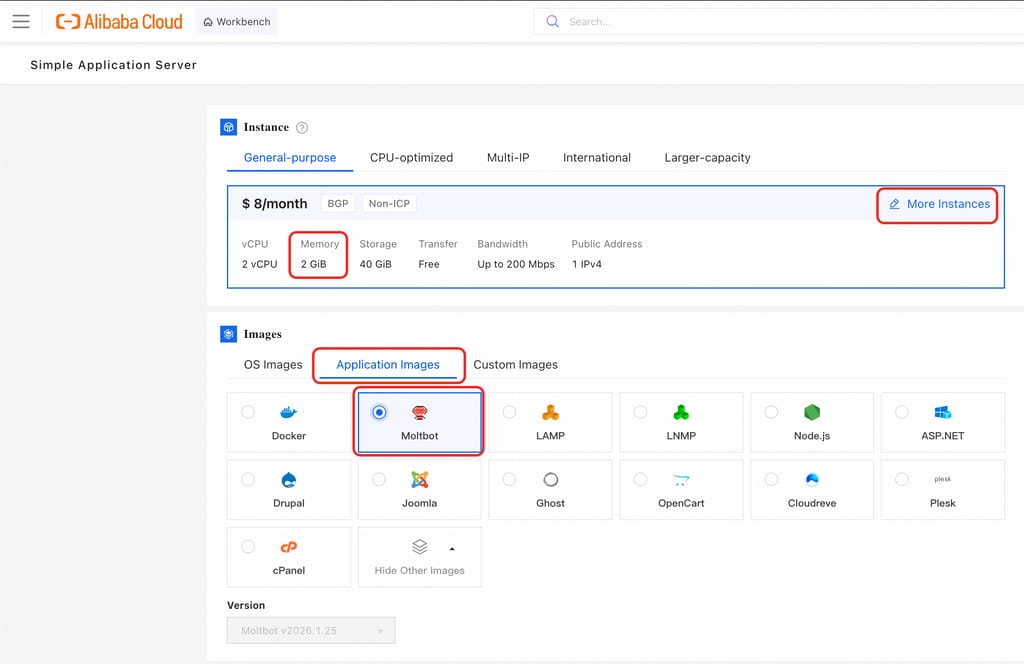Click the Workbench button in header

coord(236,22)
